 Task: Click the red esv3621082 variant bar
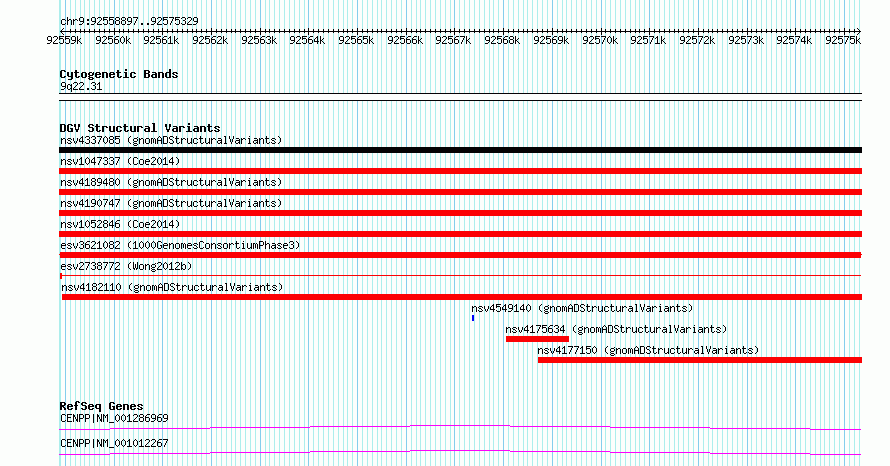(x=460, y=255)
